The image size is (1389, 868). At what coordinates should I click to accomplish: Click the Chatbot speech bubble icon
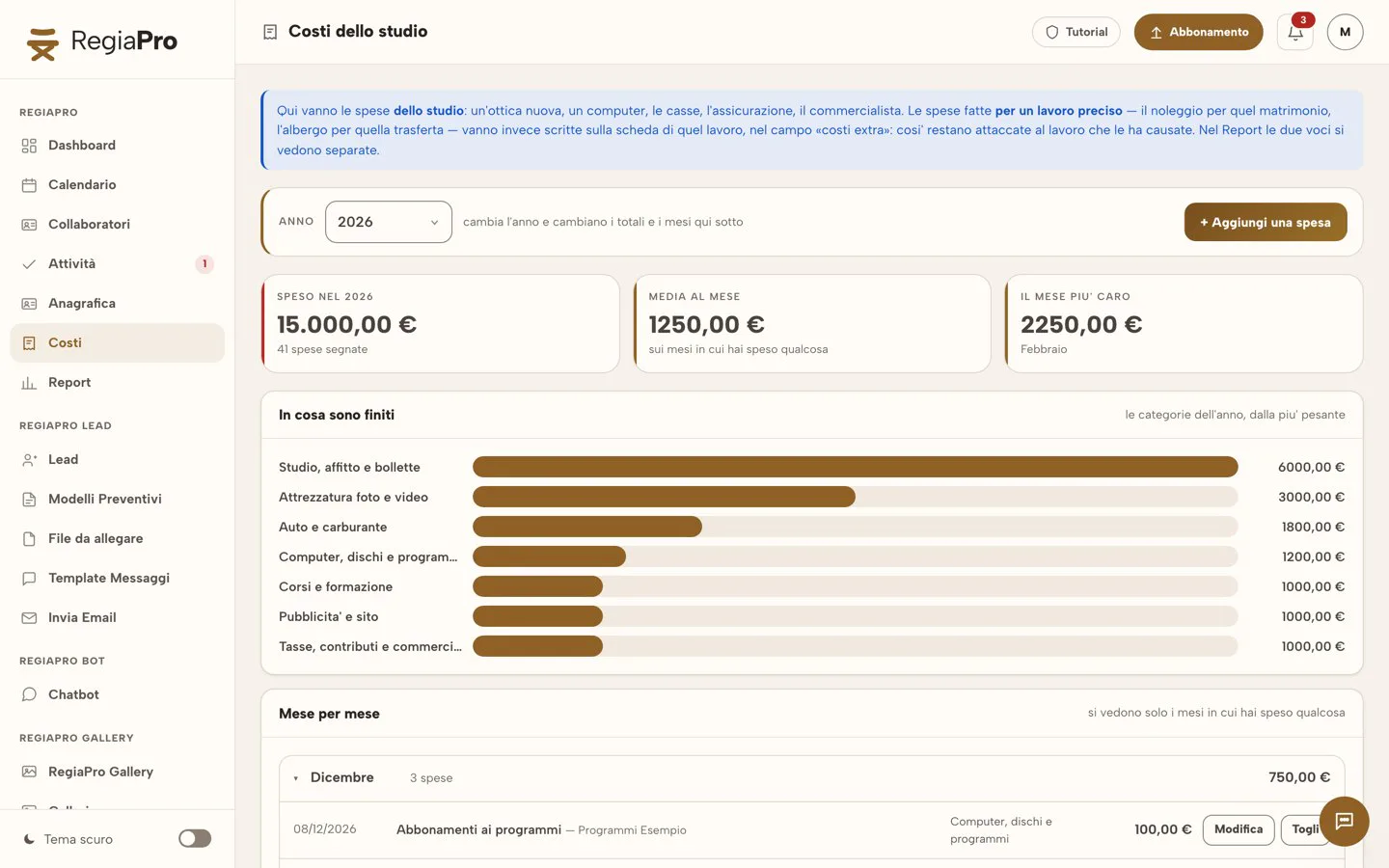coord(29,695)
